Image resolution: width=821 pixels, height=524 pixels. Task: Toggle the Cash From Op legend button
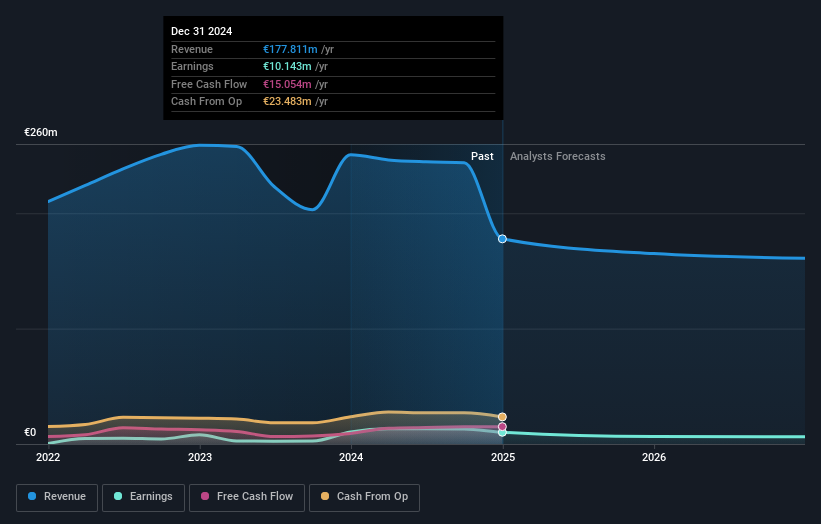point(364,497)
